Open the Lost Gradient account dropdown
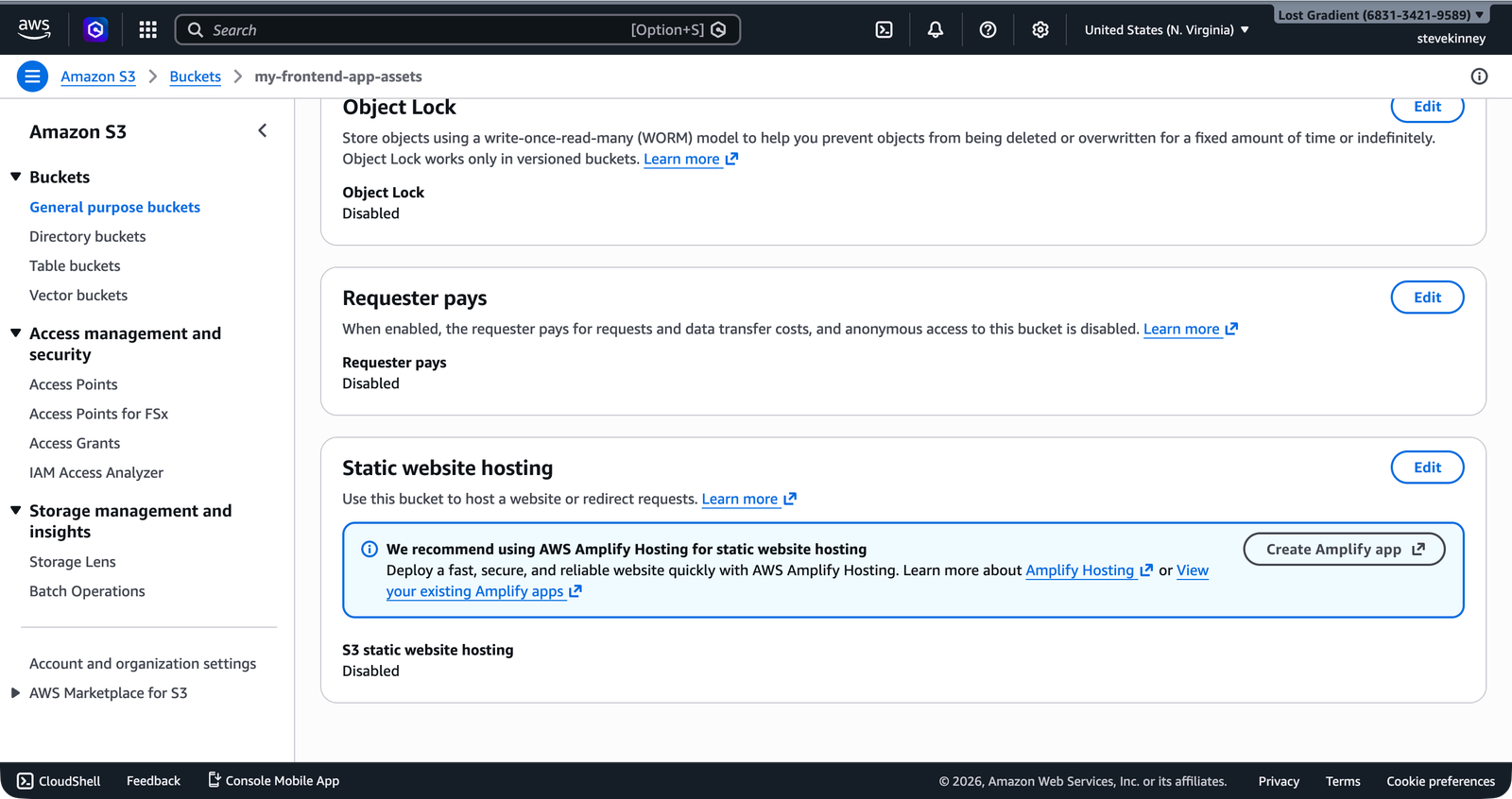This screenshot has width=1512, height=799. (1381, 15)
